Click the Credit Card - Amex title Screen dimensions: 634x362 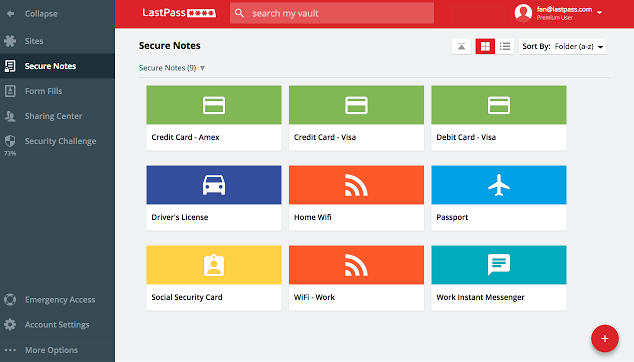pos(185,137)
